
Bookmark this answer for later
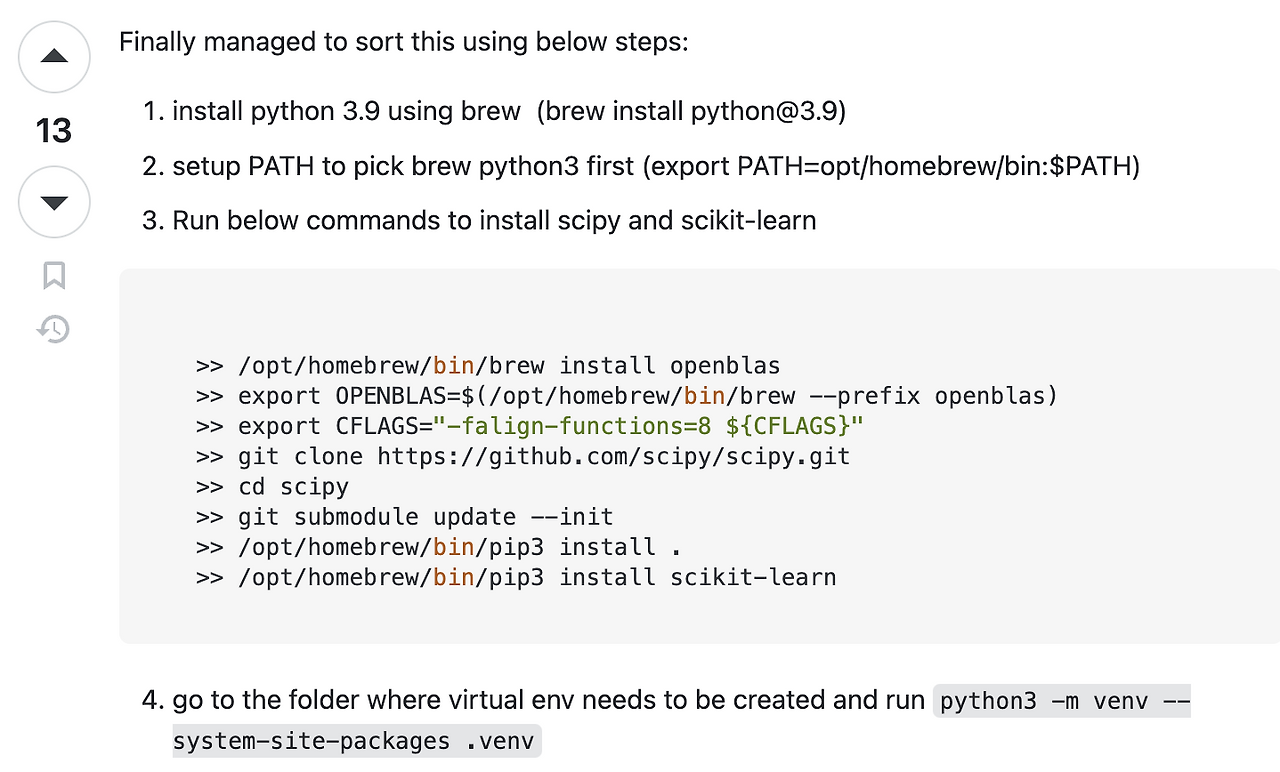pos(53,276)
